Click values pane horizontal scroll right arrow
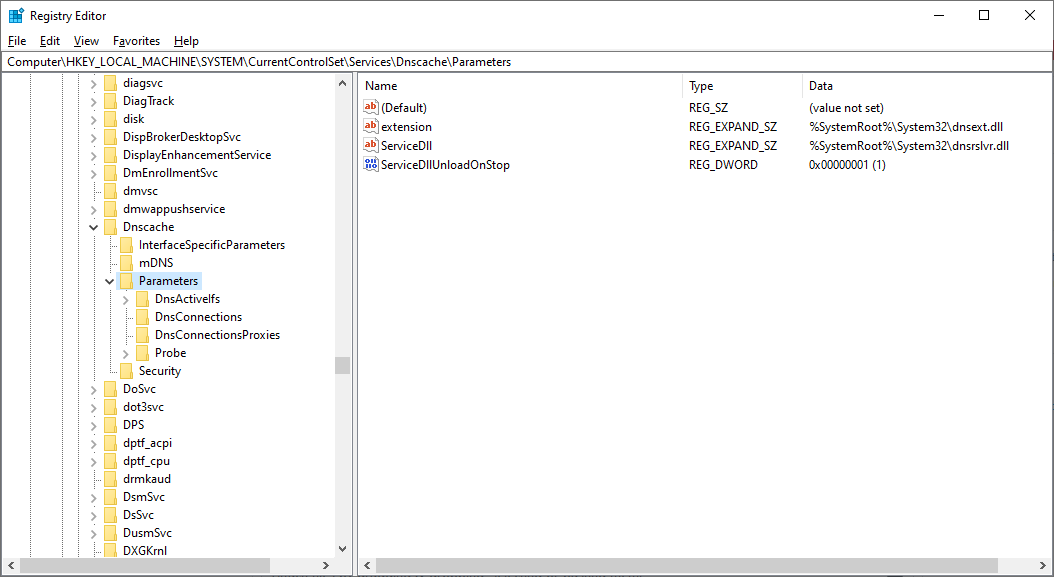Viewport: 1054px width, 577px height. [1043, 566]
